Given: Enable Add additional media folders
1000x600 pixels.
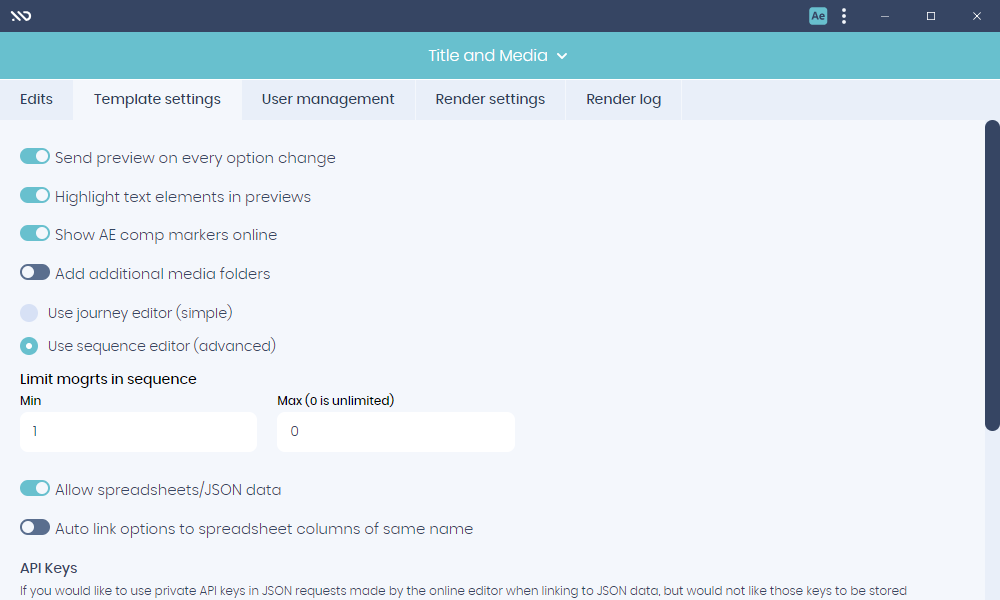Looking at the screenshot, I should tap(35, 273).
